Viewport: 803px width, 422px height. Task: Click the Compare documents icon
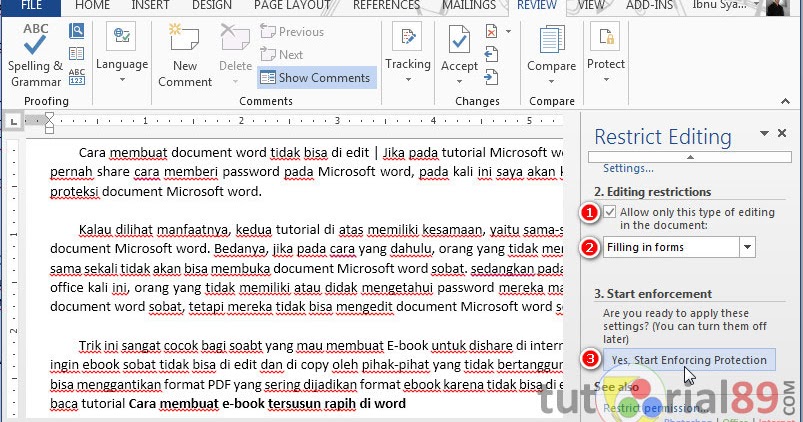[552, 39]
